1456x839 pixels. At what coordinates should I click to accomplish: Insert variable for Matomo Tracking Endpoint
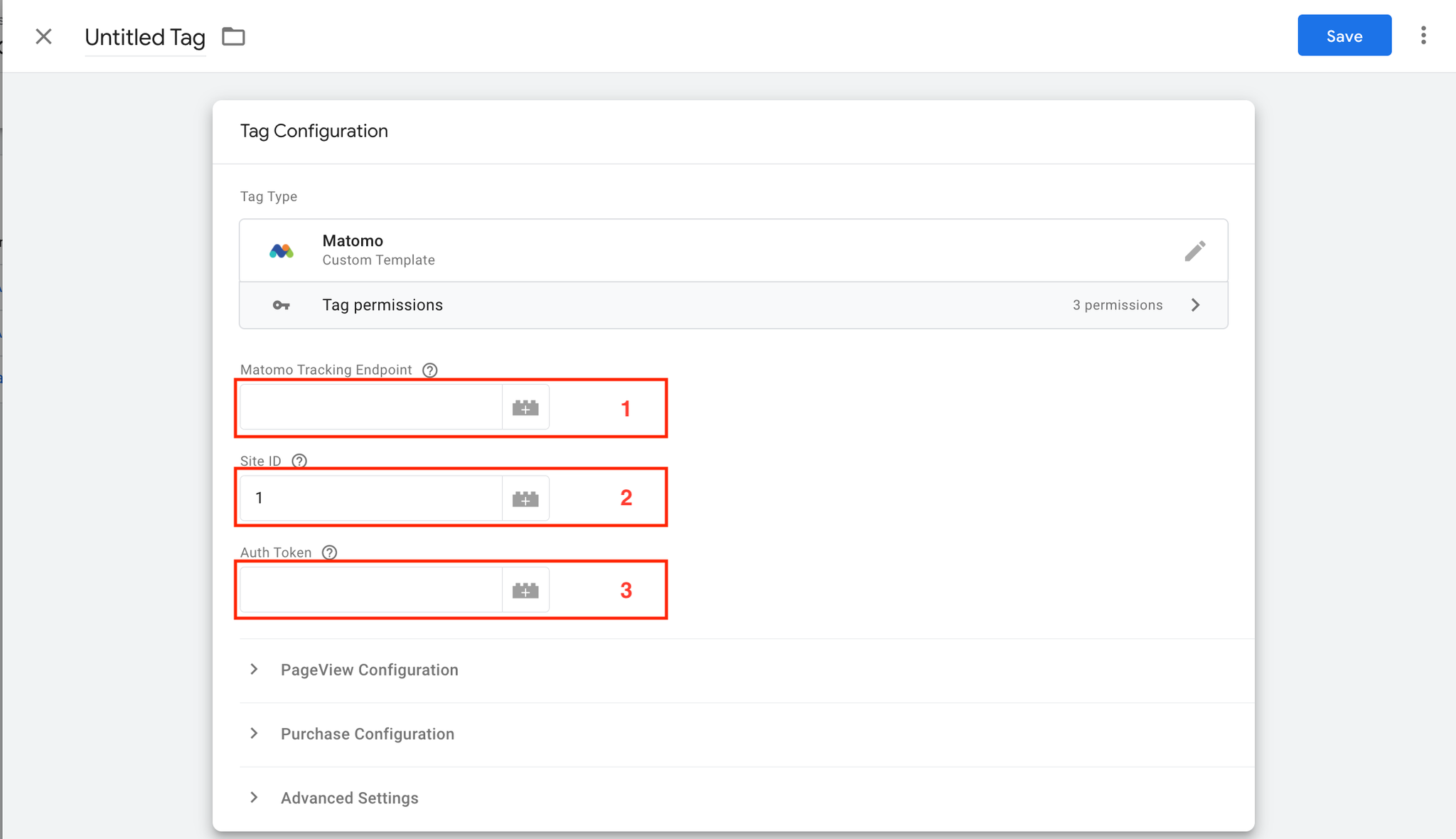point(525,407)
